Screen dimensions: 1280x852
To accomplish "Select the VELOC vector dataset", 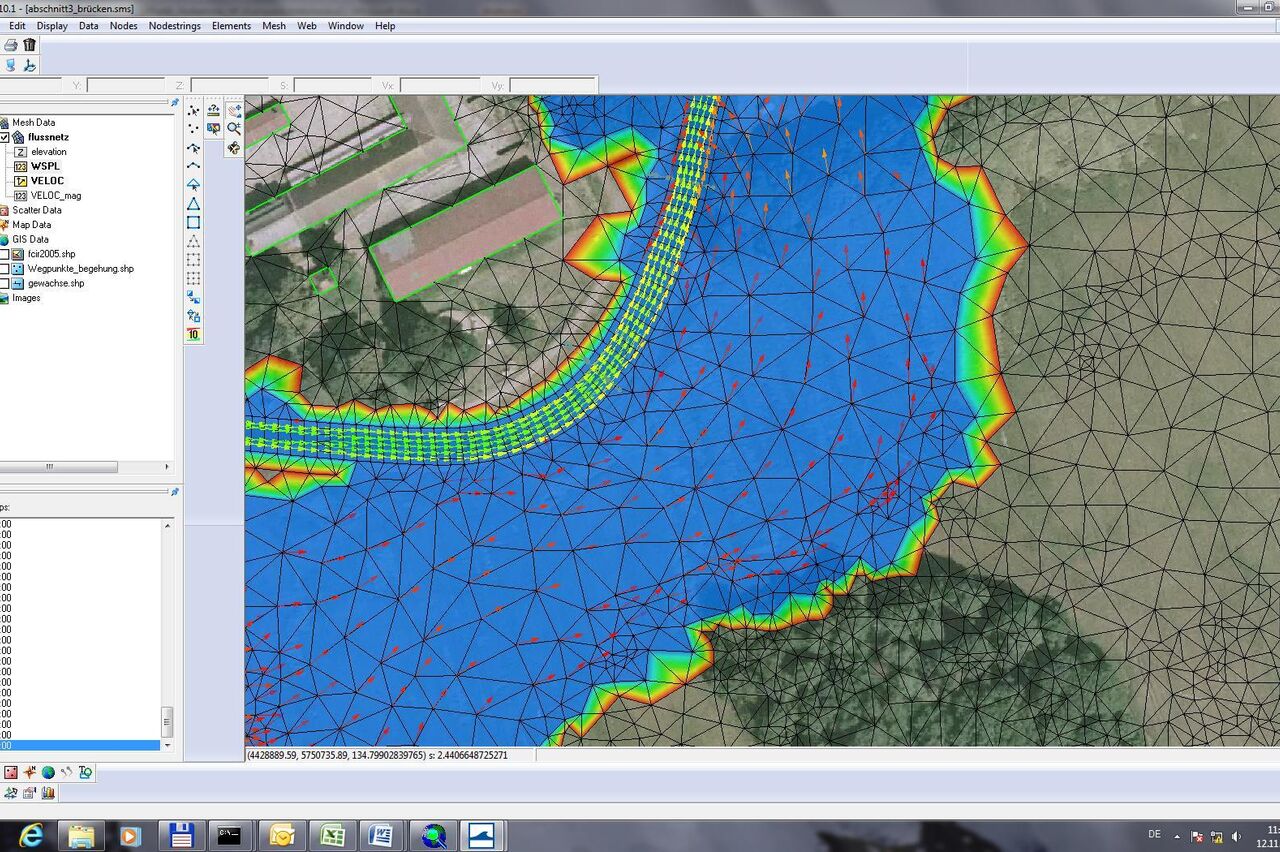I will point(47,181).
